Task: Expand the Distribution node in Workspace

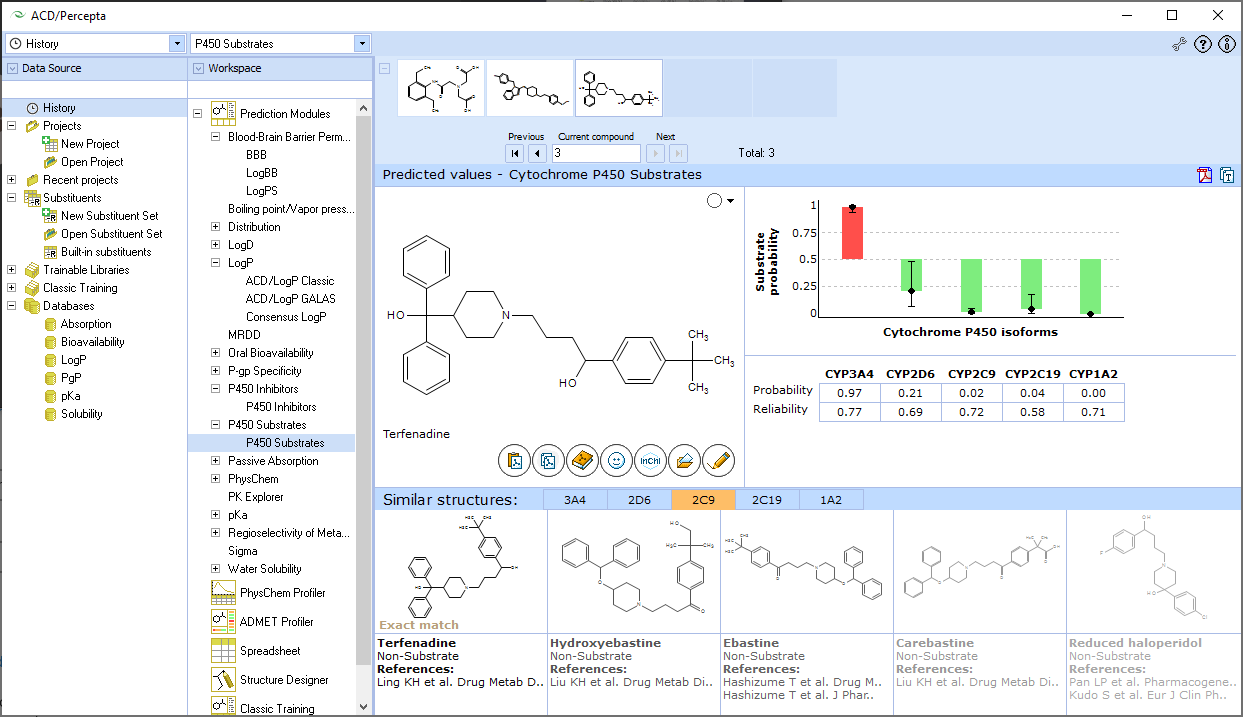Action: pos(215,227)
